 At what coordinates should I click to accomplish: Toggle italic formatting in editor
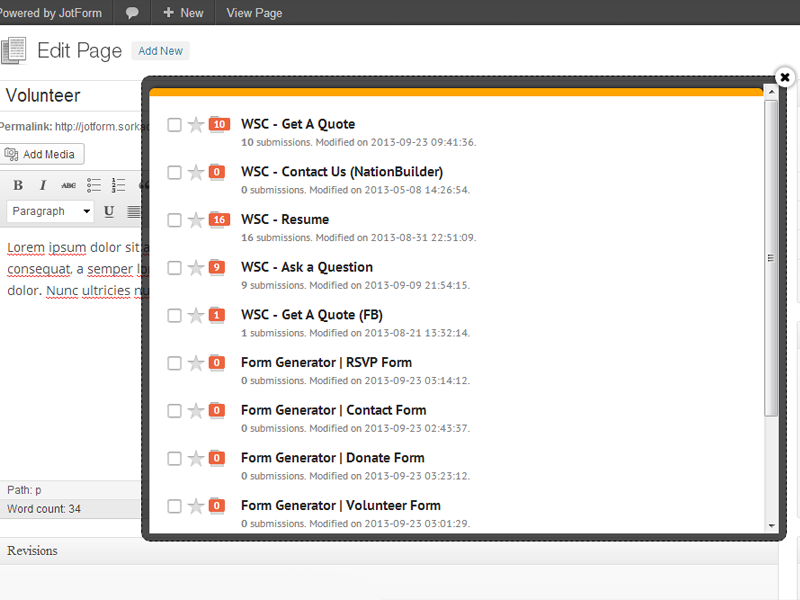tap(43, 185)
